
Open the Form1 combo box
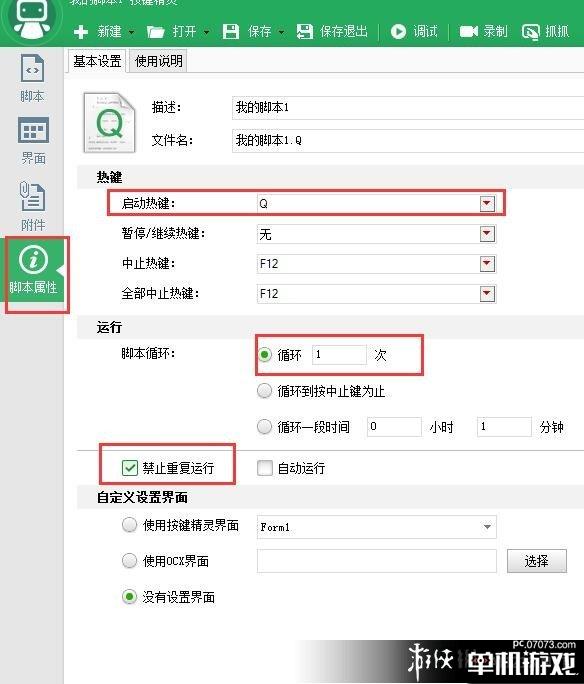point(376,527)
